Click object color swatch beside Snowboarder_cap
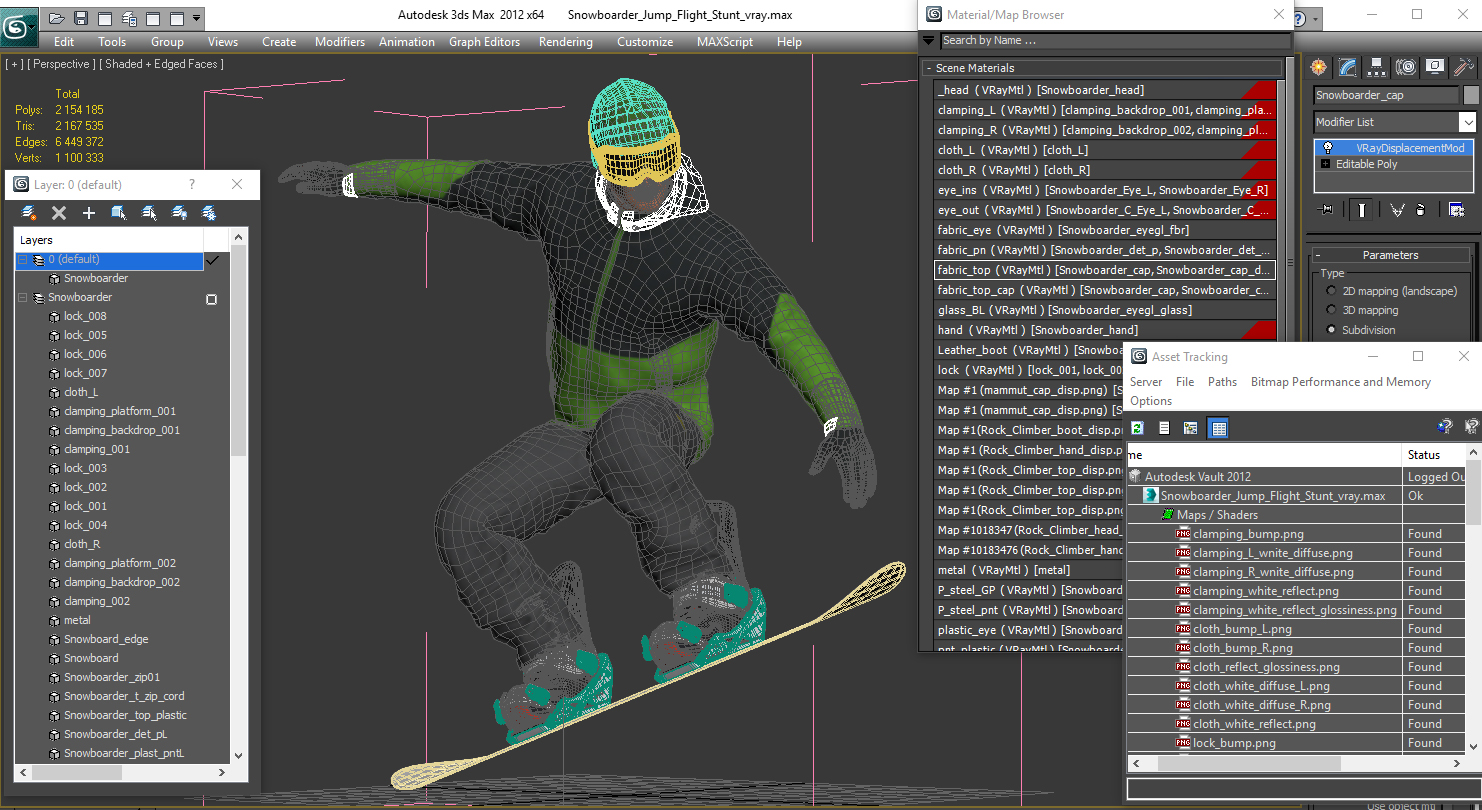This screenshot has width=1482, height=810. point(1471,95)
